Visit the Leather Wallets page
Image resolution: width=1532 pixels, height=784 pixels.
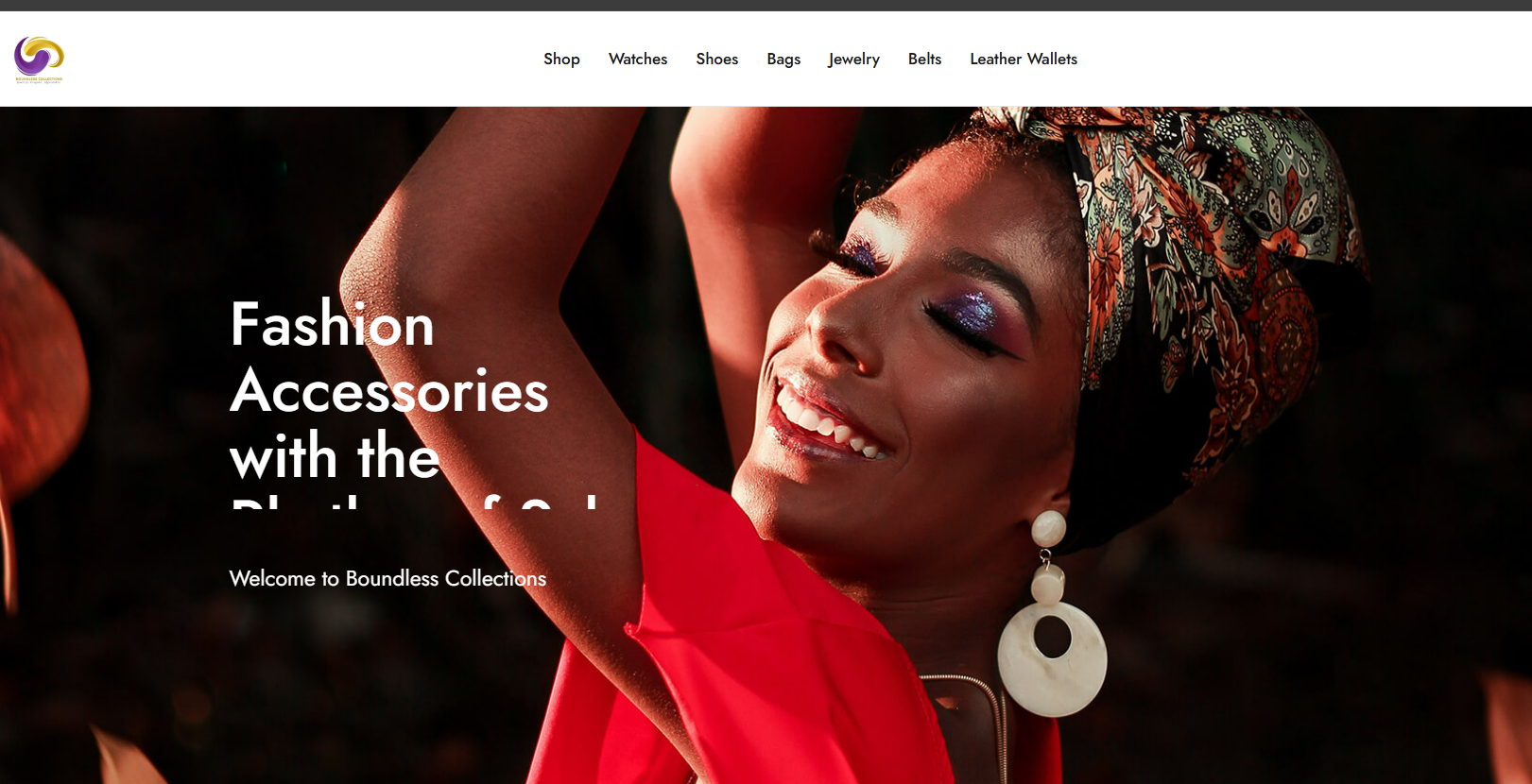(x=1024, y=59)
